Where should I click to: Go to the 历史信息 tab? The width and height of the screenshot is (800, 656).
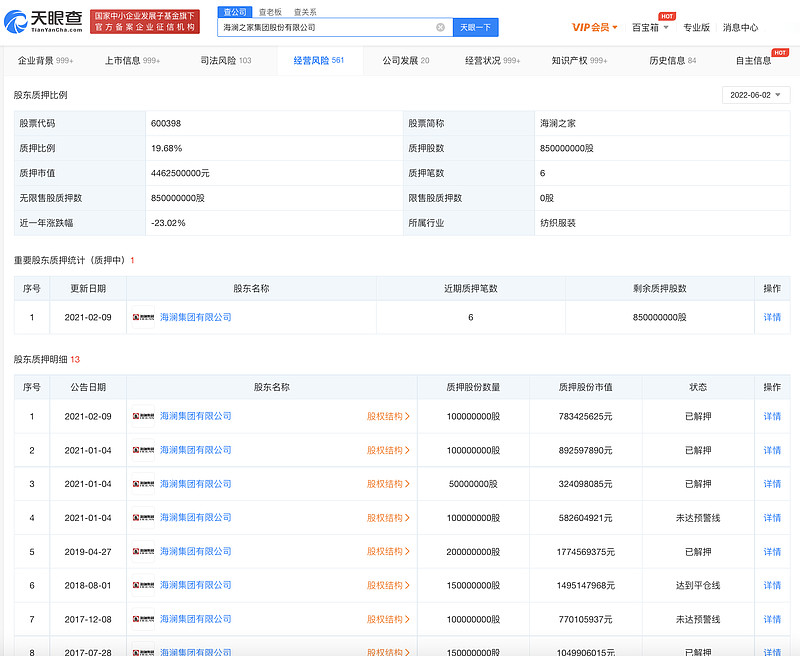tap(672, 61)
